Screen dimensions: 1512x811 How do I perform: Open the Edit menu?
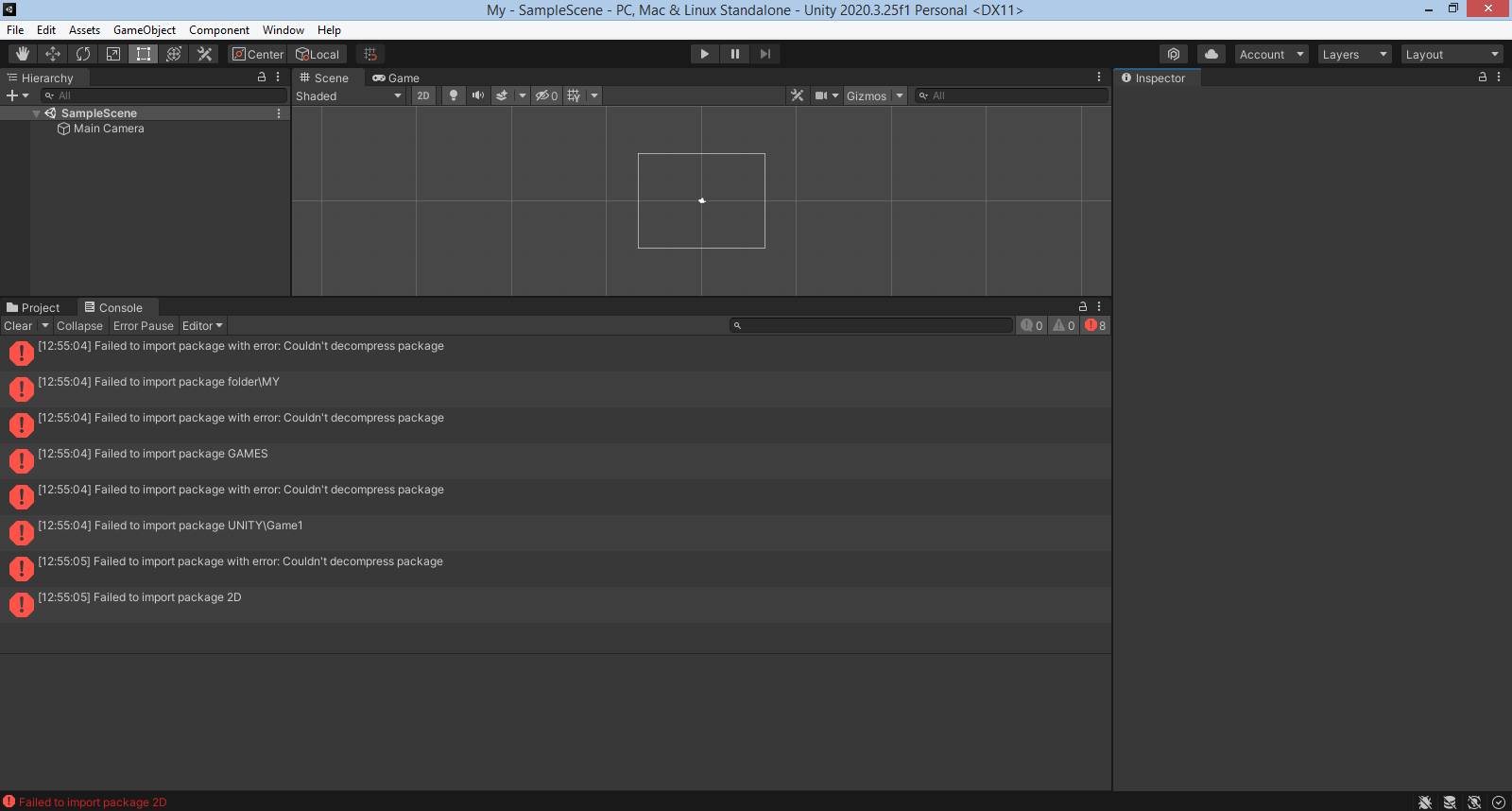[x=46, y=30]
